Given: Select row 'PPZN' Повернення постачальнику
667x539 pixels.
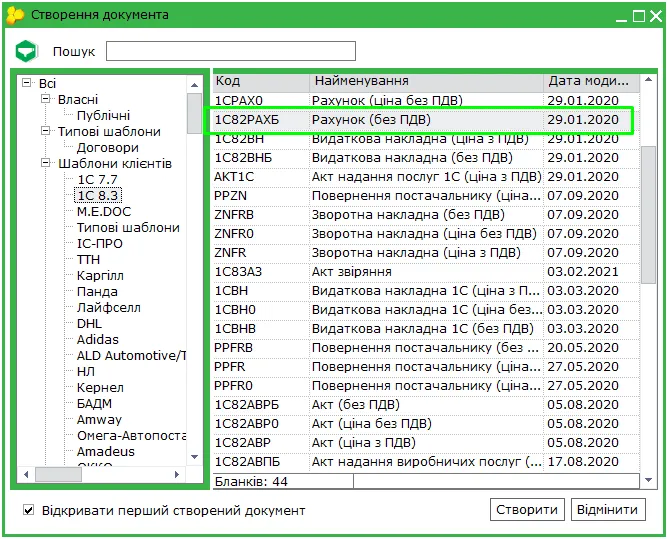Looking at the screenshot, I should [x=426, y=196].
